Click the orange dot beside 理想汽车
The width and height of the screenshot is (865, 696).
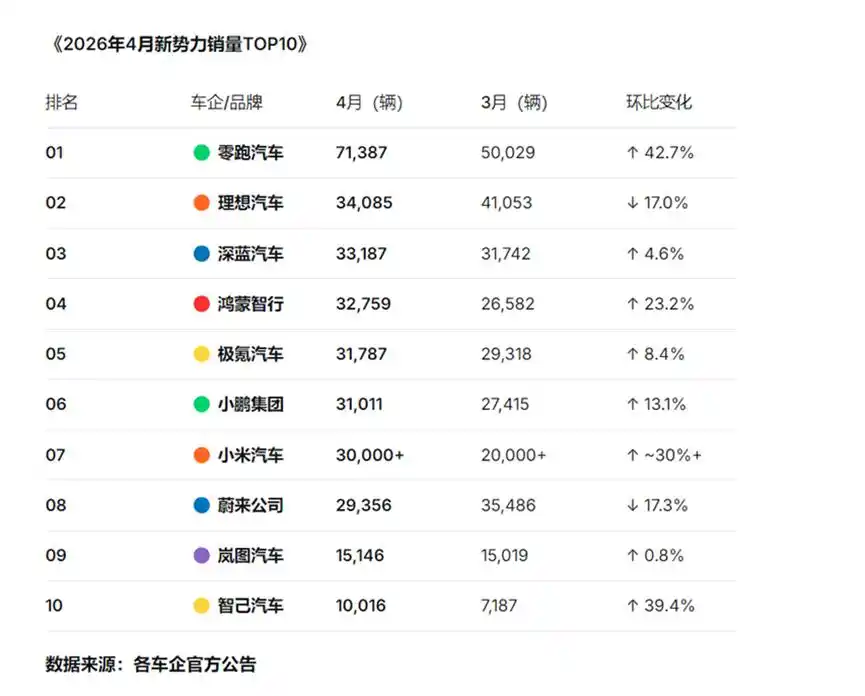pyautogui.click(x=201, y=202)
